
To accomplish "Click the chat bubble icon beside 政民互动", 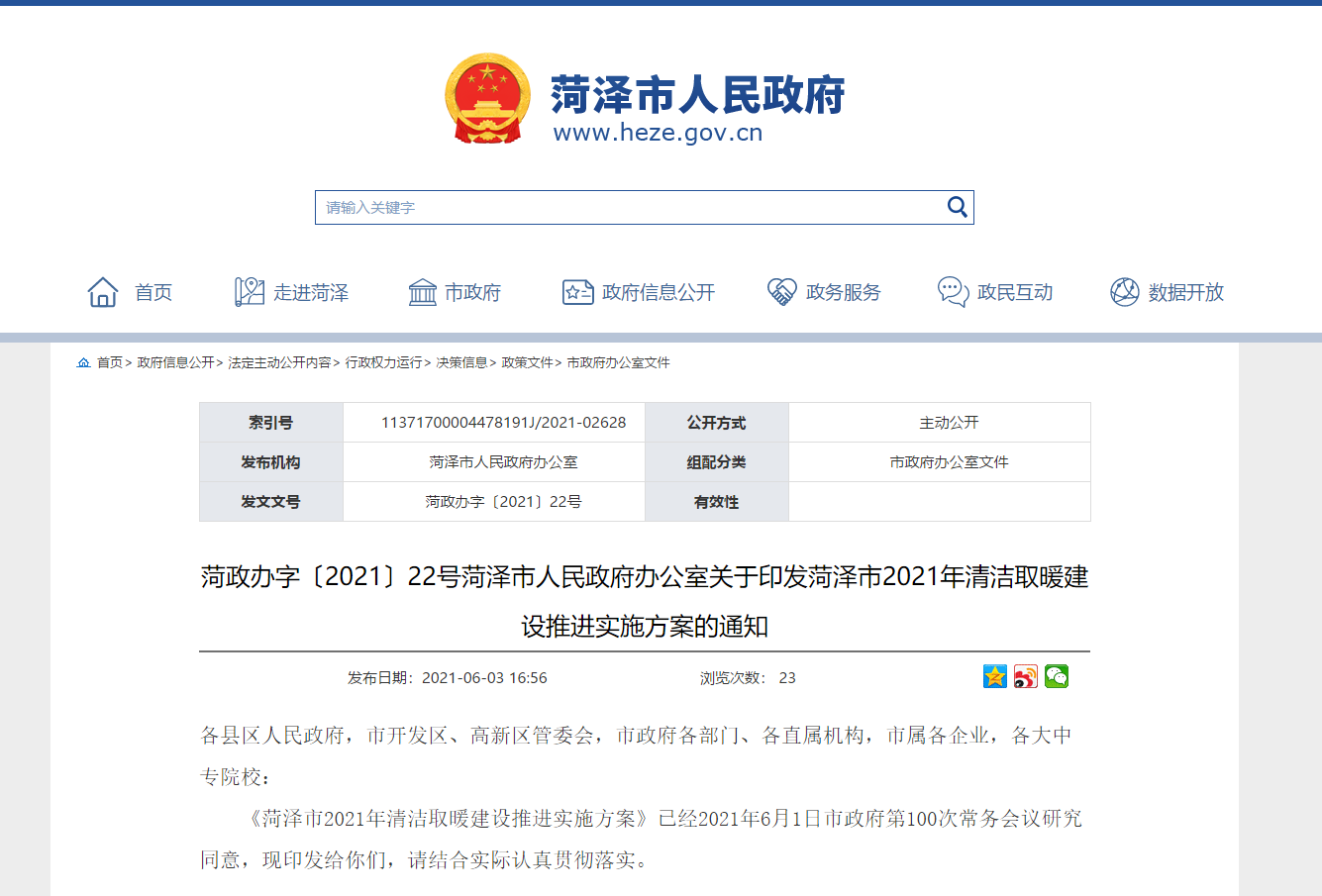I will click(x=953, y=292).
